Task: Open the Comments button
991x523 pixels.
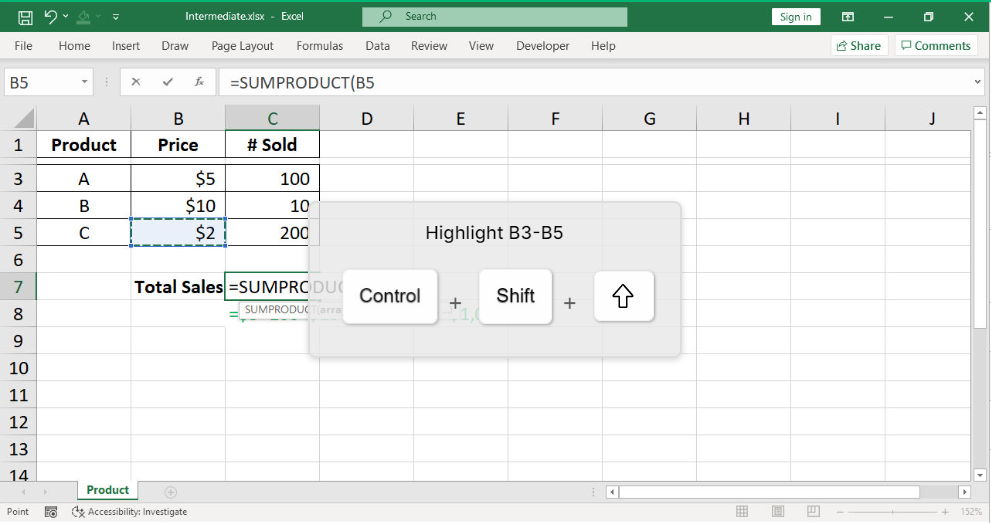Action: click(936, 45)
